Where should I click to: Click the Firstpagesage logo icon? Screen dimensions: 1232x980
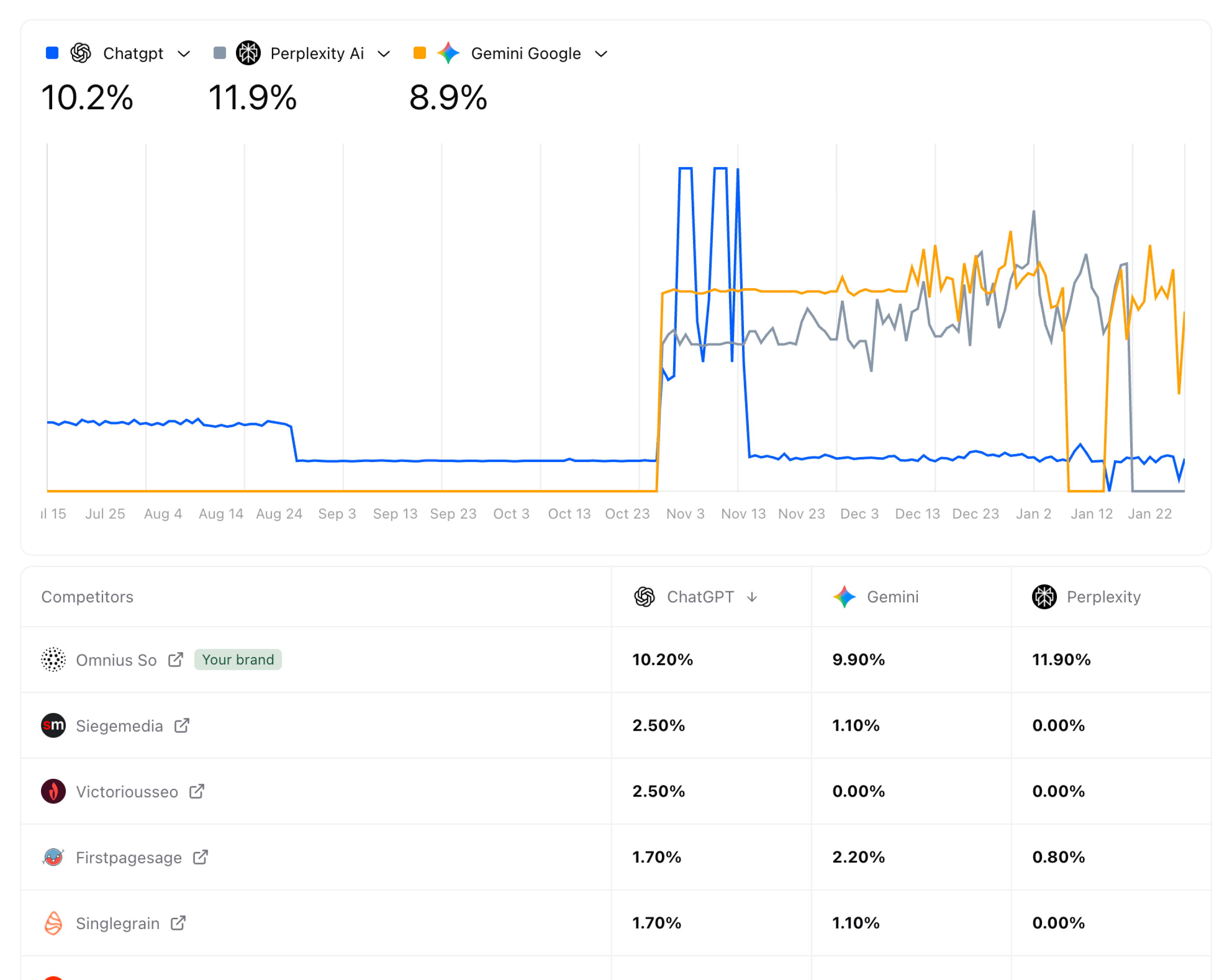(x=53, y=857)
